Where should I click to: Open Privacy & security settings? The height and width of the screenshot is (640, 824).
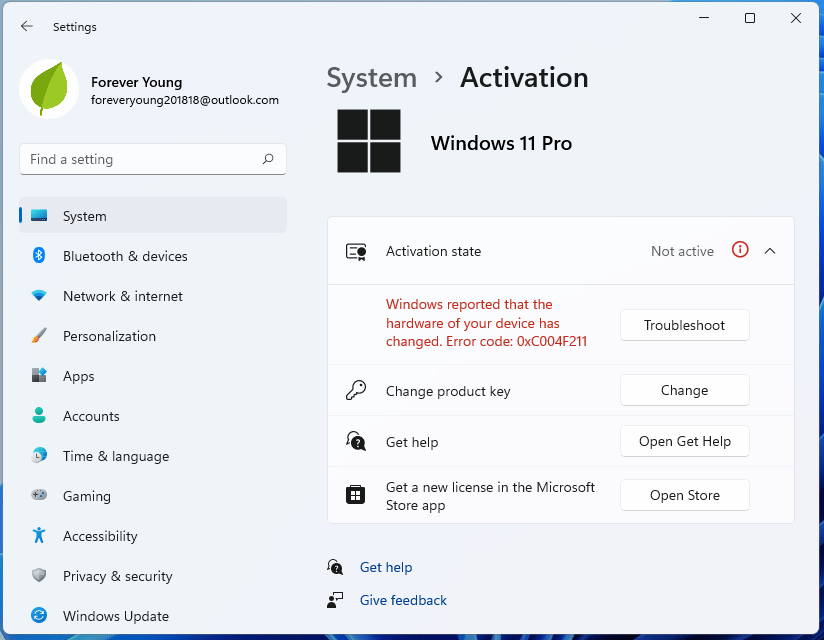[x=153, y=575]
